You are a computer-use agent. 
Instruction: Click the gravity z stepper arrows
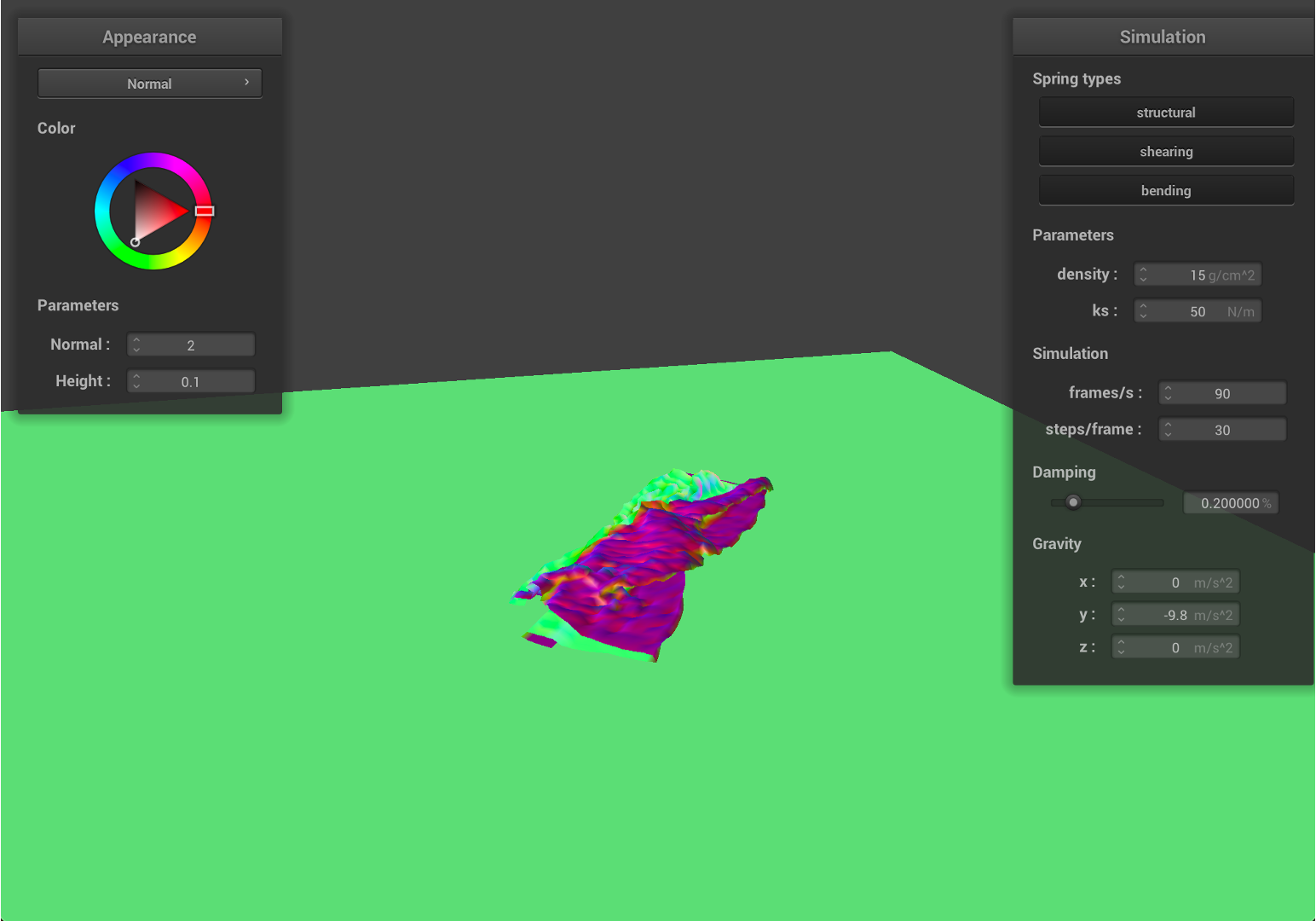pyautogui.click(x=1122, y=648)
